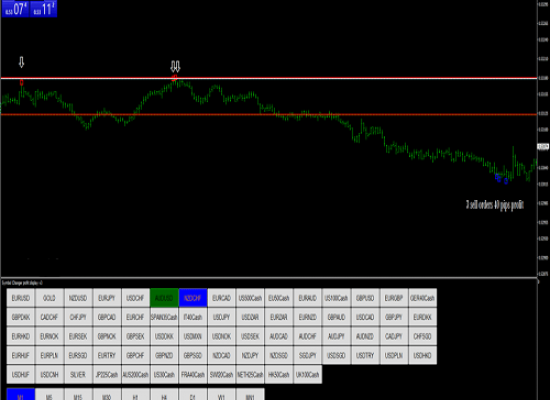The image size is (550, 400).
Task: Click the first blue close-order marker
Action: [x=498, y=178]
